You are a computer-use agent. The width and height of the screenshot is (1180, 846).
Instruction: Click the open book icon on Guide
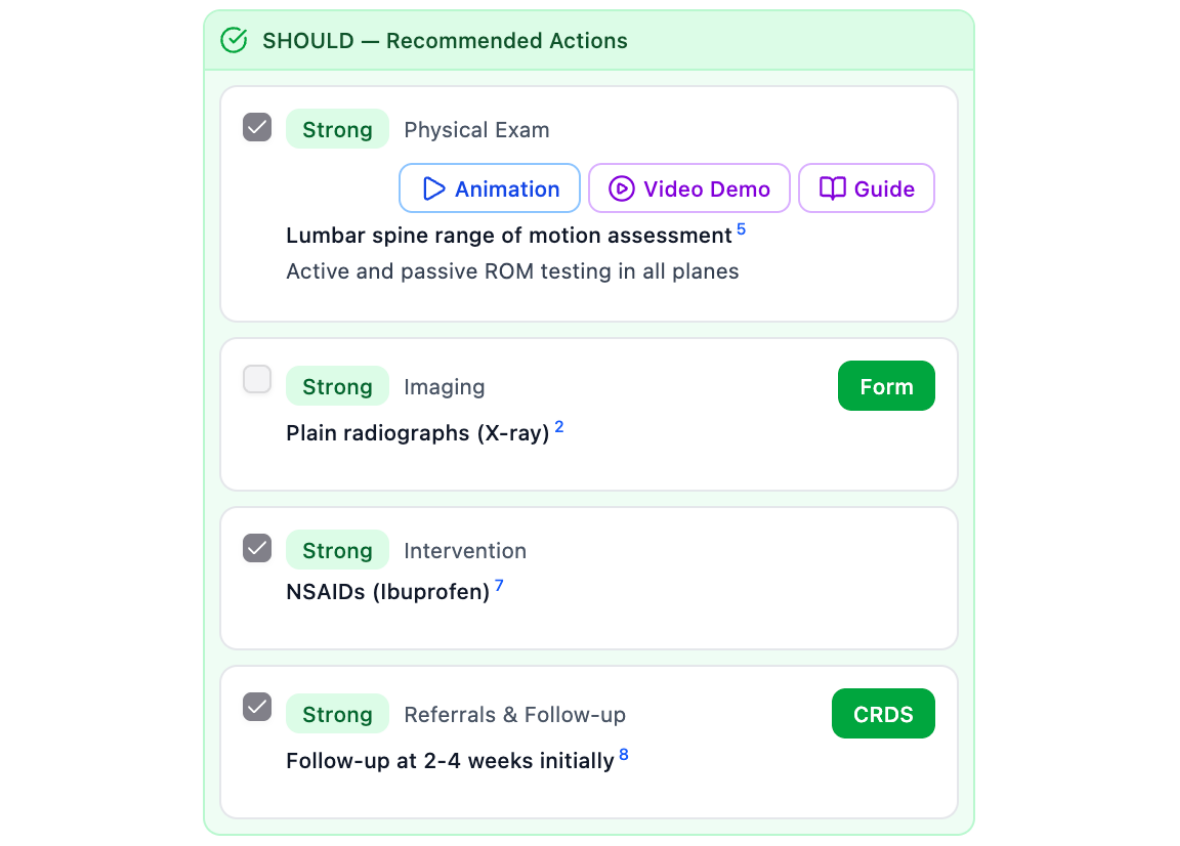832,189
